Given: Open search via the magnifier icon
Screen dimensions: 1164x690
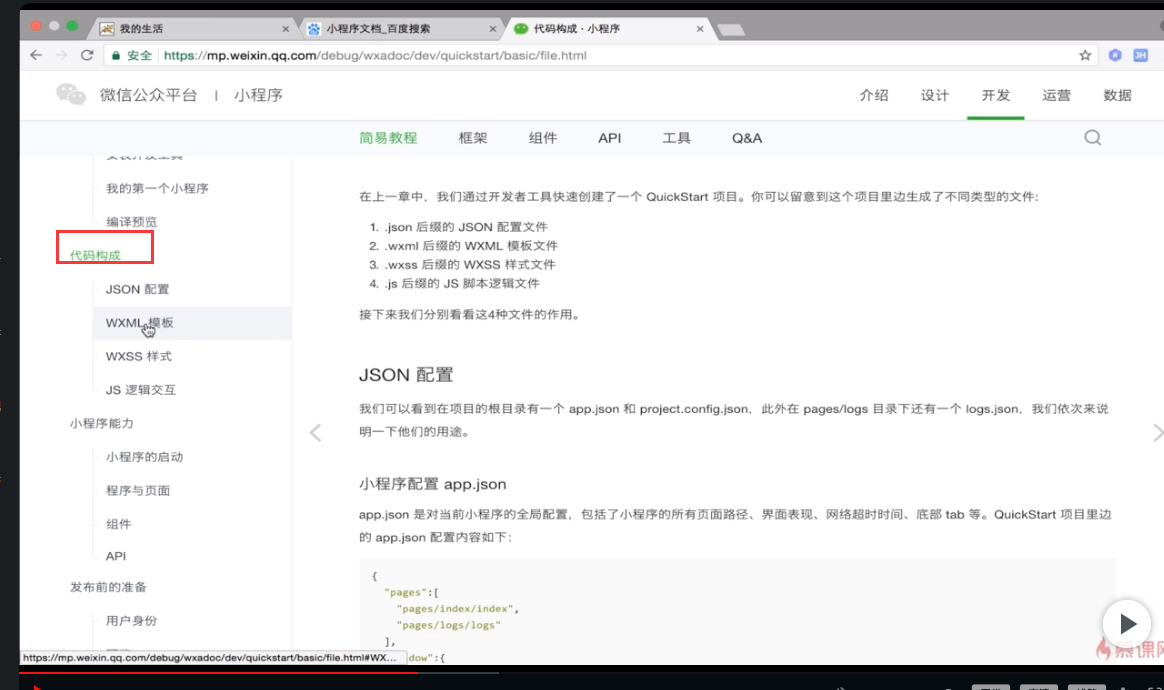Looking at the screenshot, I should (x=1092, y=137).
